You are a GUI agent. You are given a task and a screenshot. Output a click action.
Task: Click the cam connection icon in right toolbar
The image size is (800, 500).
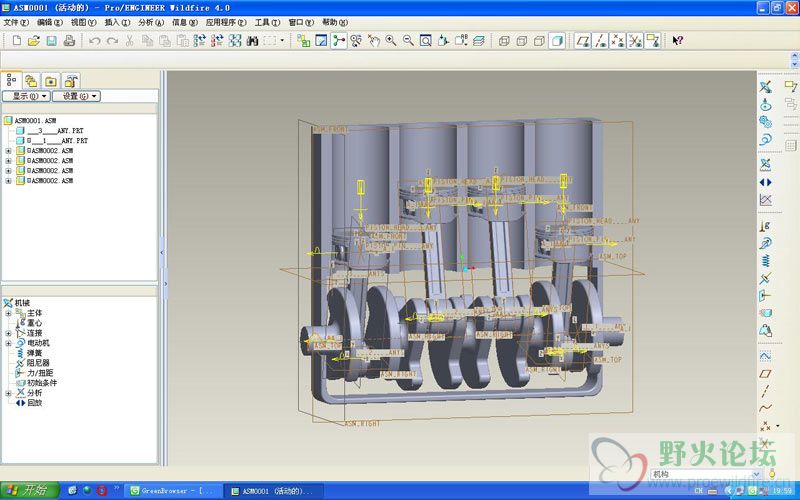point(765,105)
